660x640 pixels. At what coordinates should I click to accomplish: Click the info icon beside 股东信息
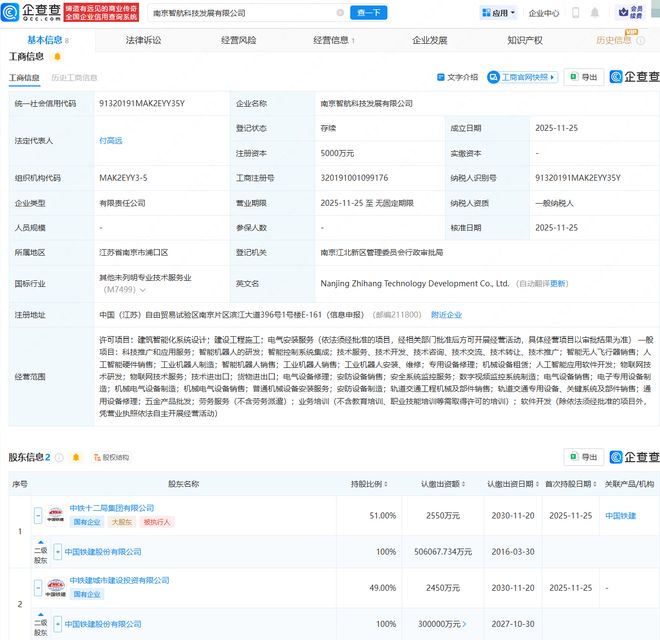[x=59, y=457]
